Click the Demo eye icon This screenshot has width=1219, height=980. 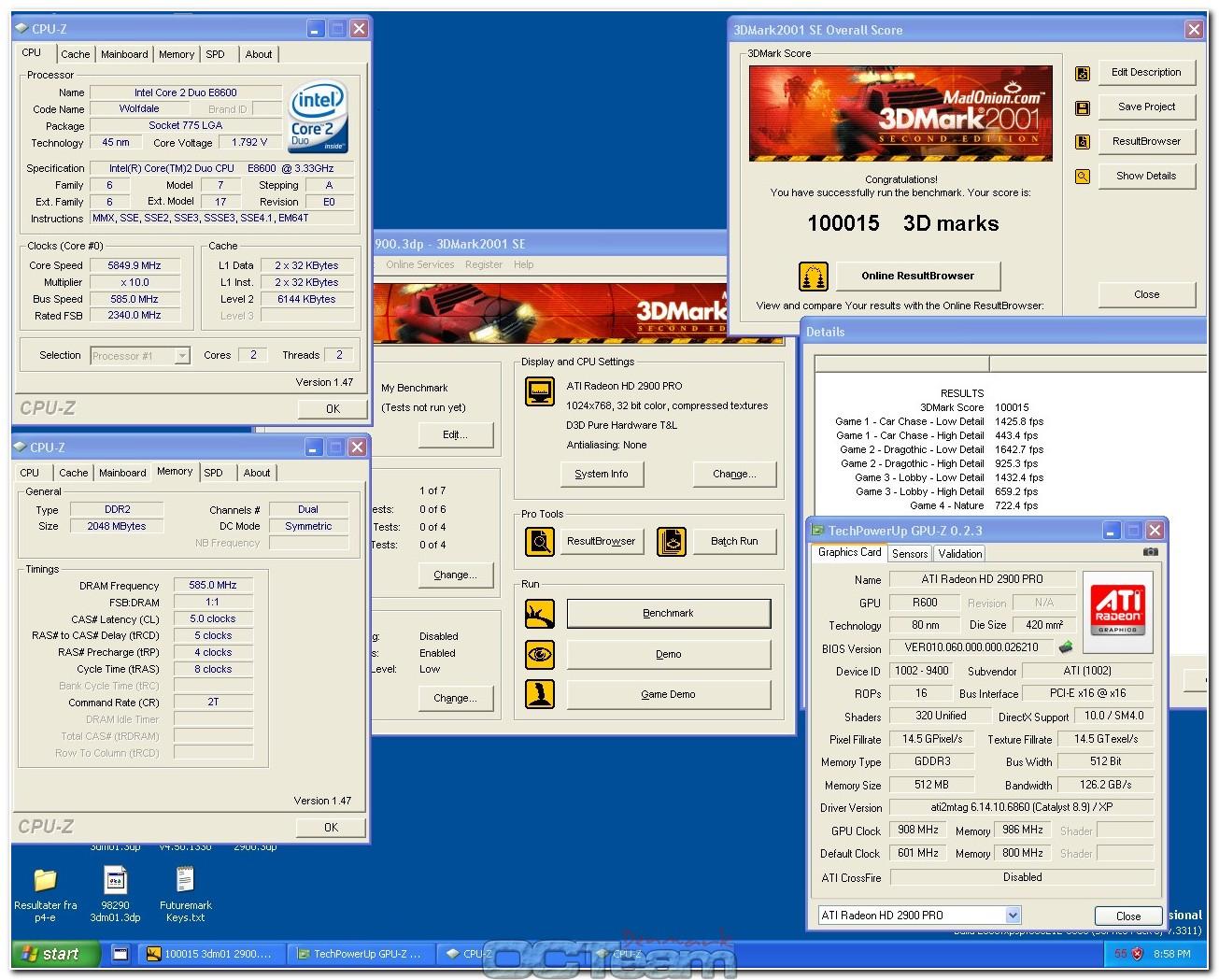point(540,654)
